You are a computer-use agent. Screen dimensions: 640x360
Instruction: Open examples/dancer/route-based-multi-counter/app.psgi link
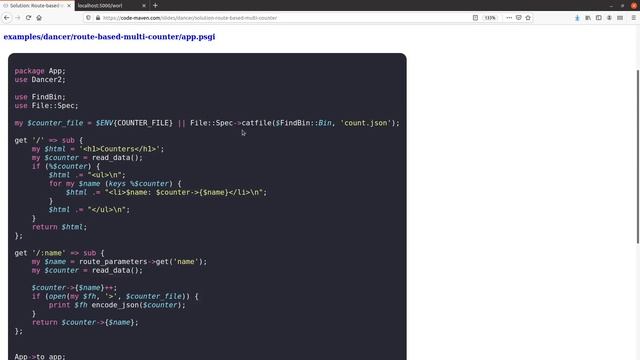(109, 37)
